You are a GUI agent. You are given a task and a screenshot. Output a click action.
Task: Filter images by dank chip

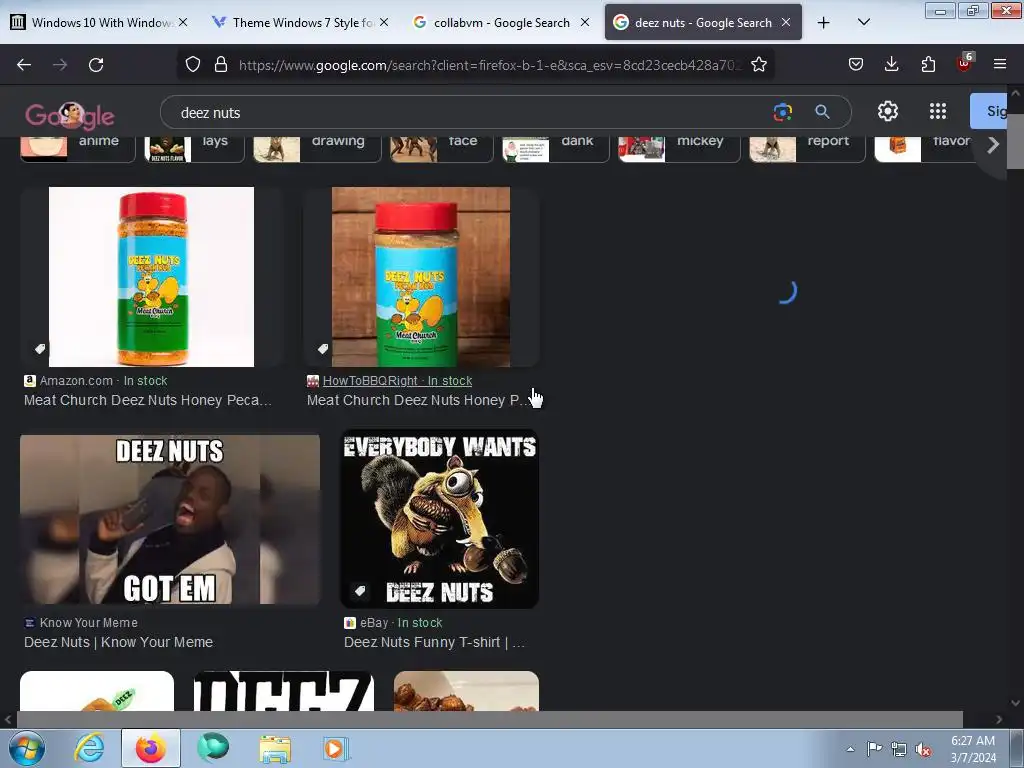coord(556,148)
